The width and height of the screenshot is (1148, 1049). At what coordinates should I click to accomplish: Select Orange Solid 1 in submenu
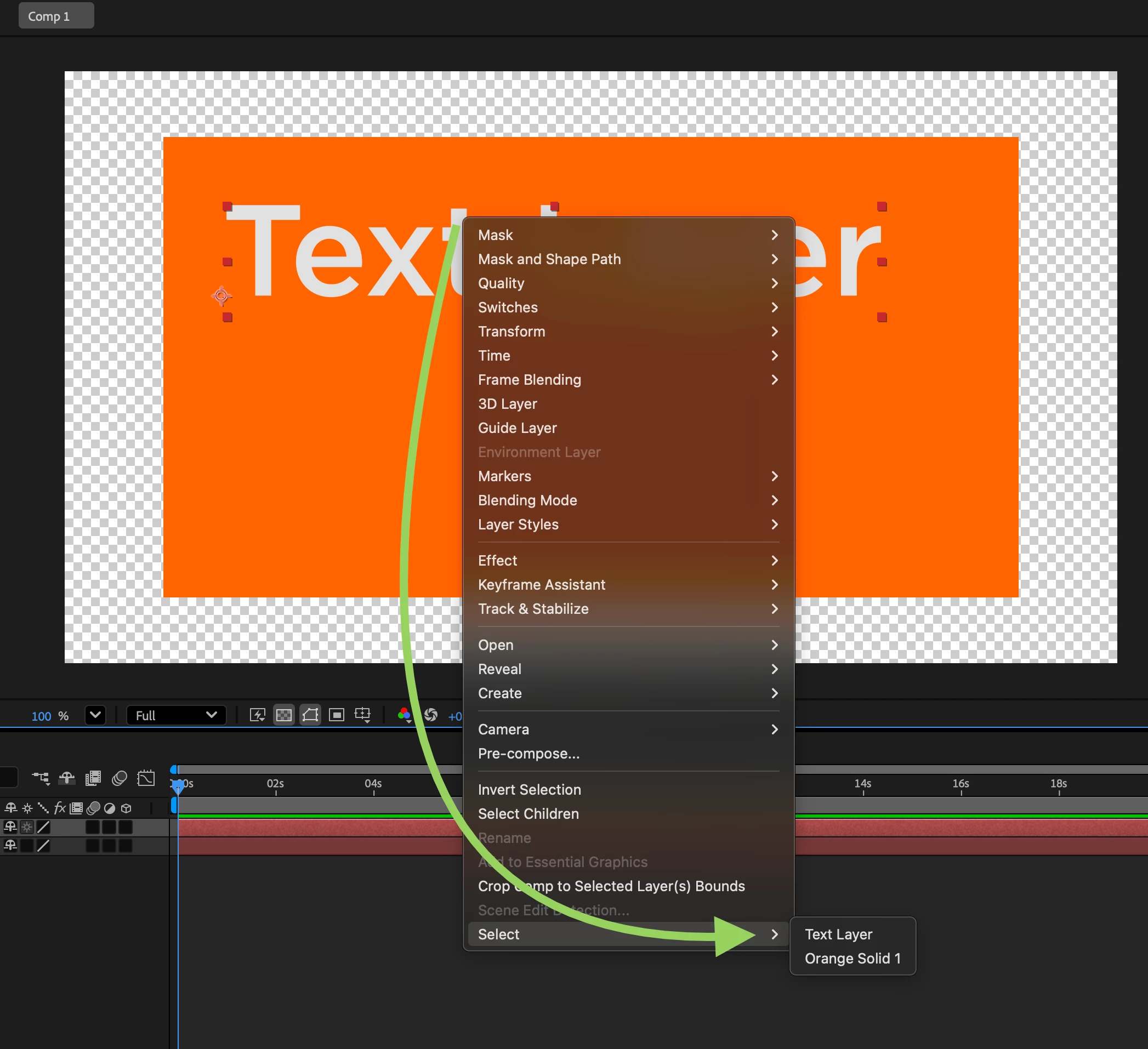click(x=853, y=959)
